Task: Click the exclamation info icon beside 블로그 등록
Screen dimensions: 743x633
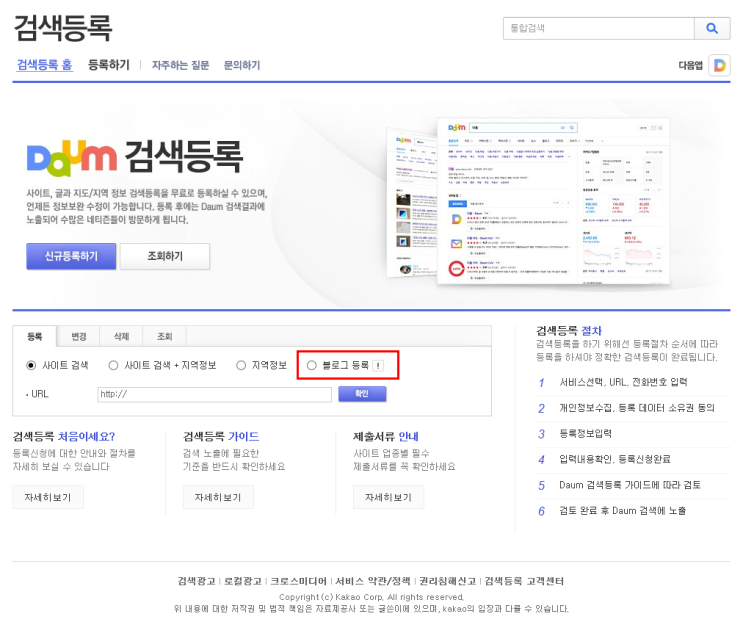Action: click(378, 366)
